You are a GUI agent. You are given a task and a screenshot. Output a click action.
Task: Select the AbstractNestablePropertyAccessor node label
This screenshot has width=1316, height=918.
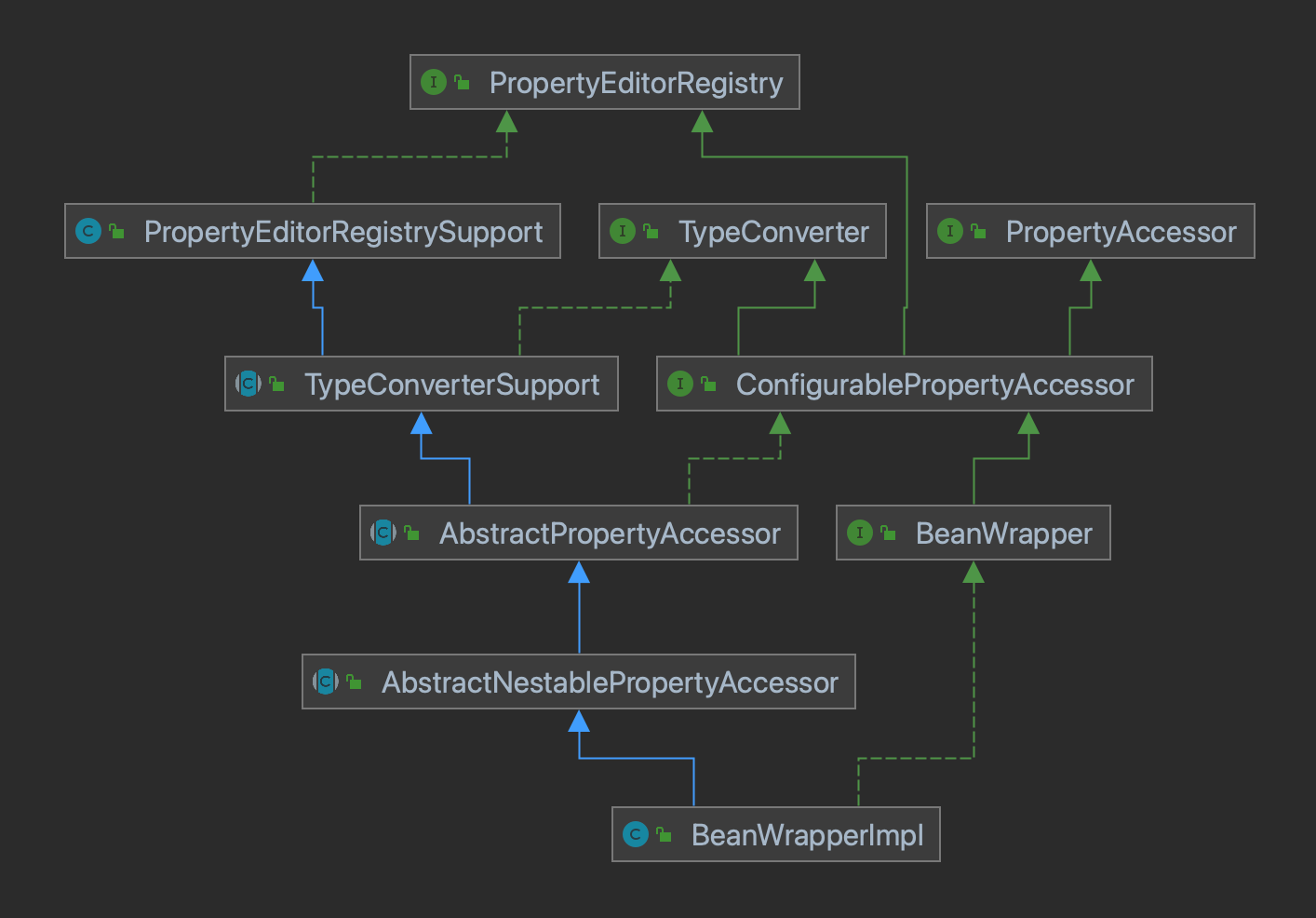click(611, 682)
